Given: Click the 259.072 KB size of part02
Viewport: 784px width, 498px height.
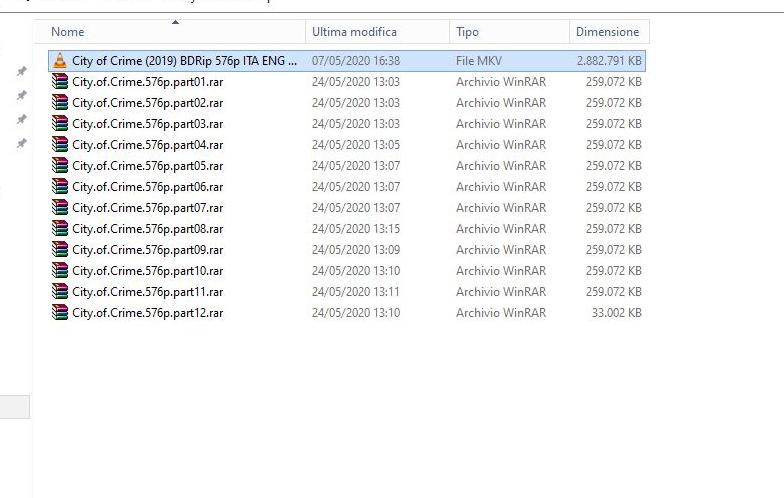Looking at the screenshot, I should [x=614, y=103].
